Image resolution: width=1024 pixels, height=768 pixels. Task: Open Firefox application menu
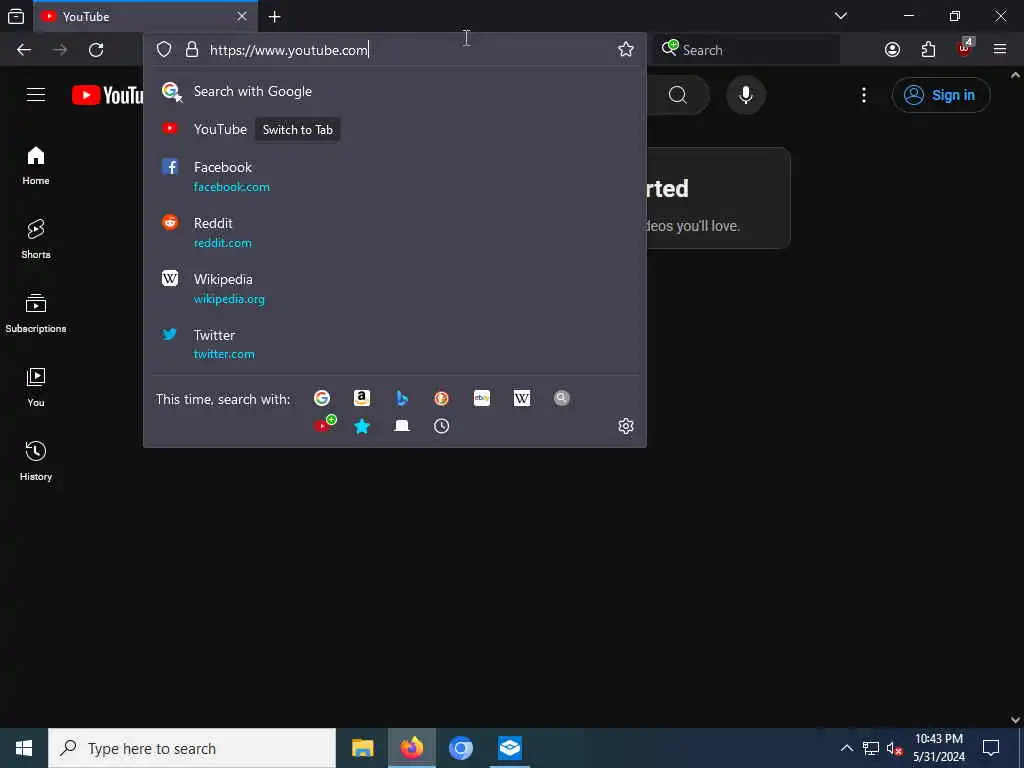1000,50
